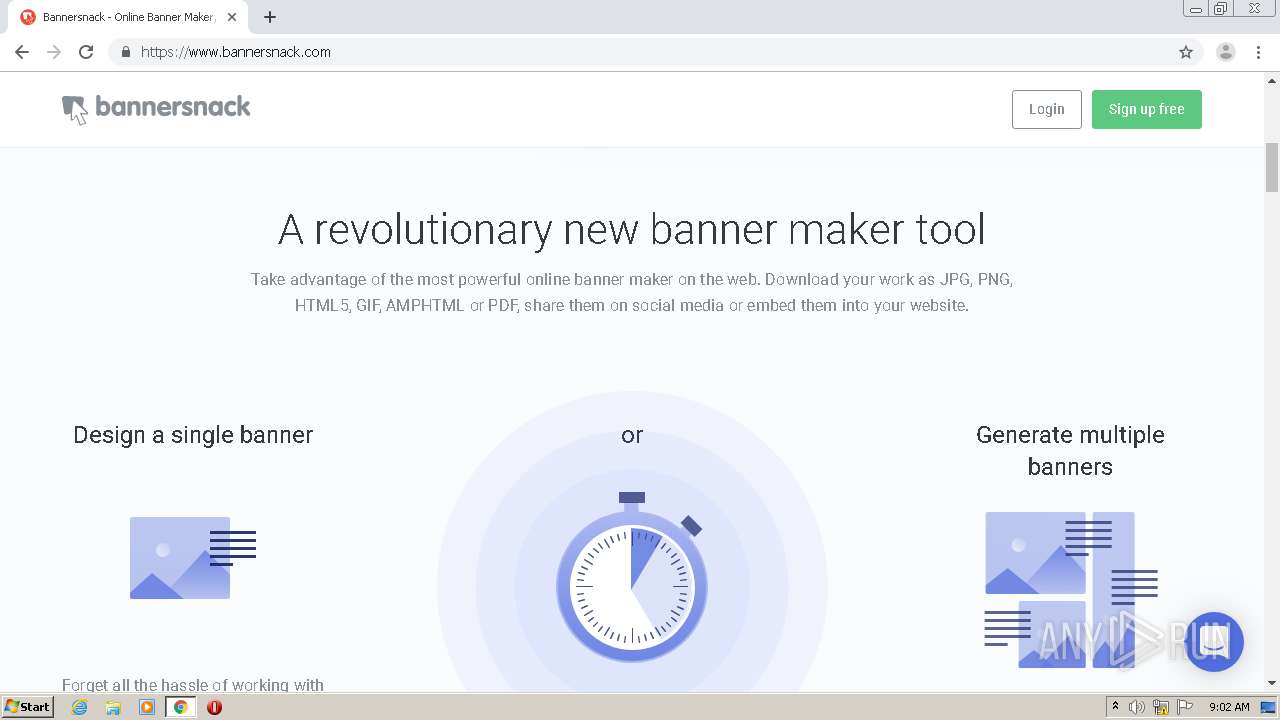Select the 'Design a single banner' heading
The image size is (1280, 720).
[x=193, y=435]
